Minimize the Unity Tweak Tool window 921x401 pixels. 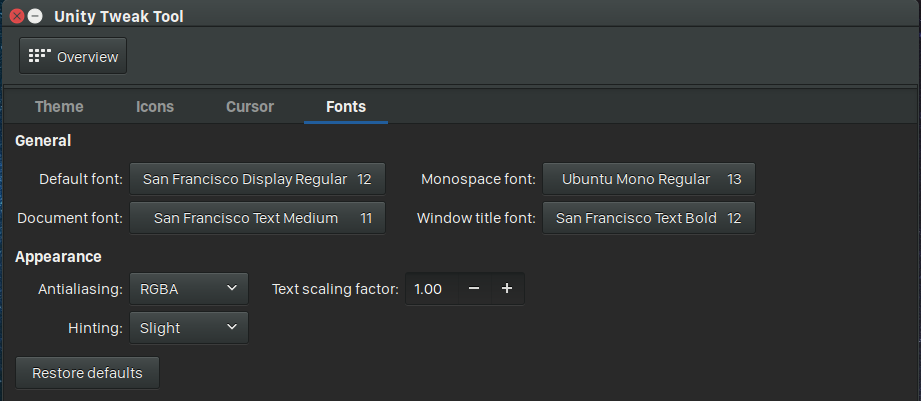click(x=35, y=16)
